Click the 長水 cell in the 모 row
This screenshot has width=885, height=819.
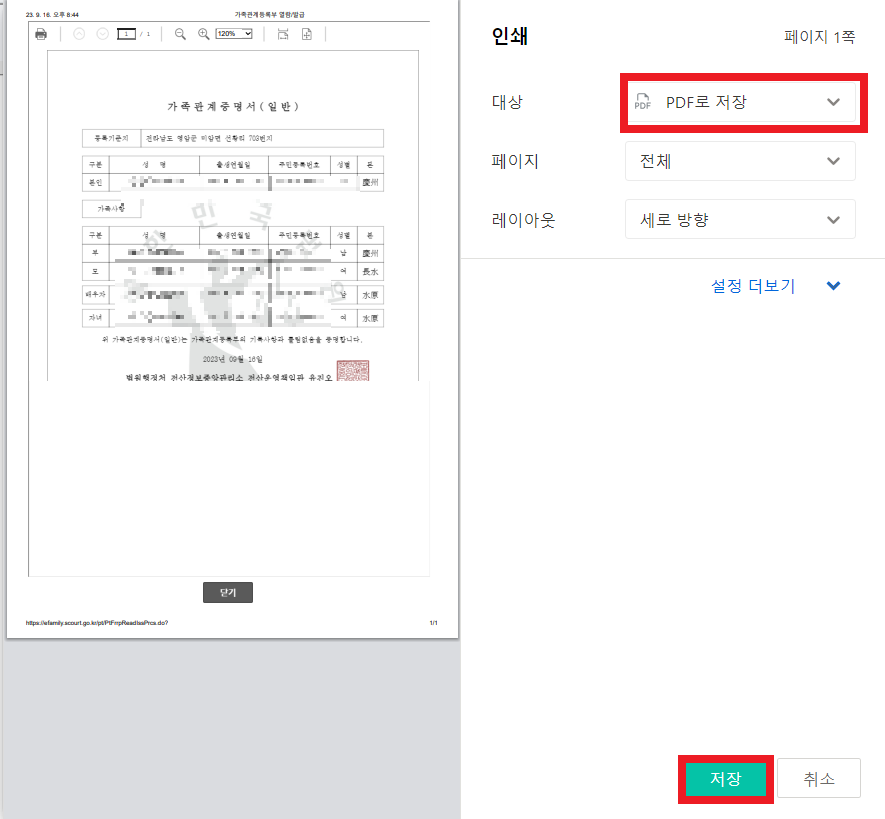coord(370,271)
